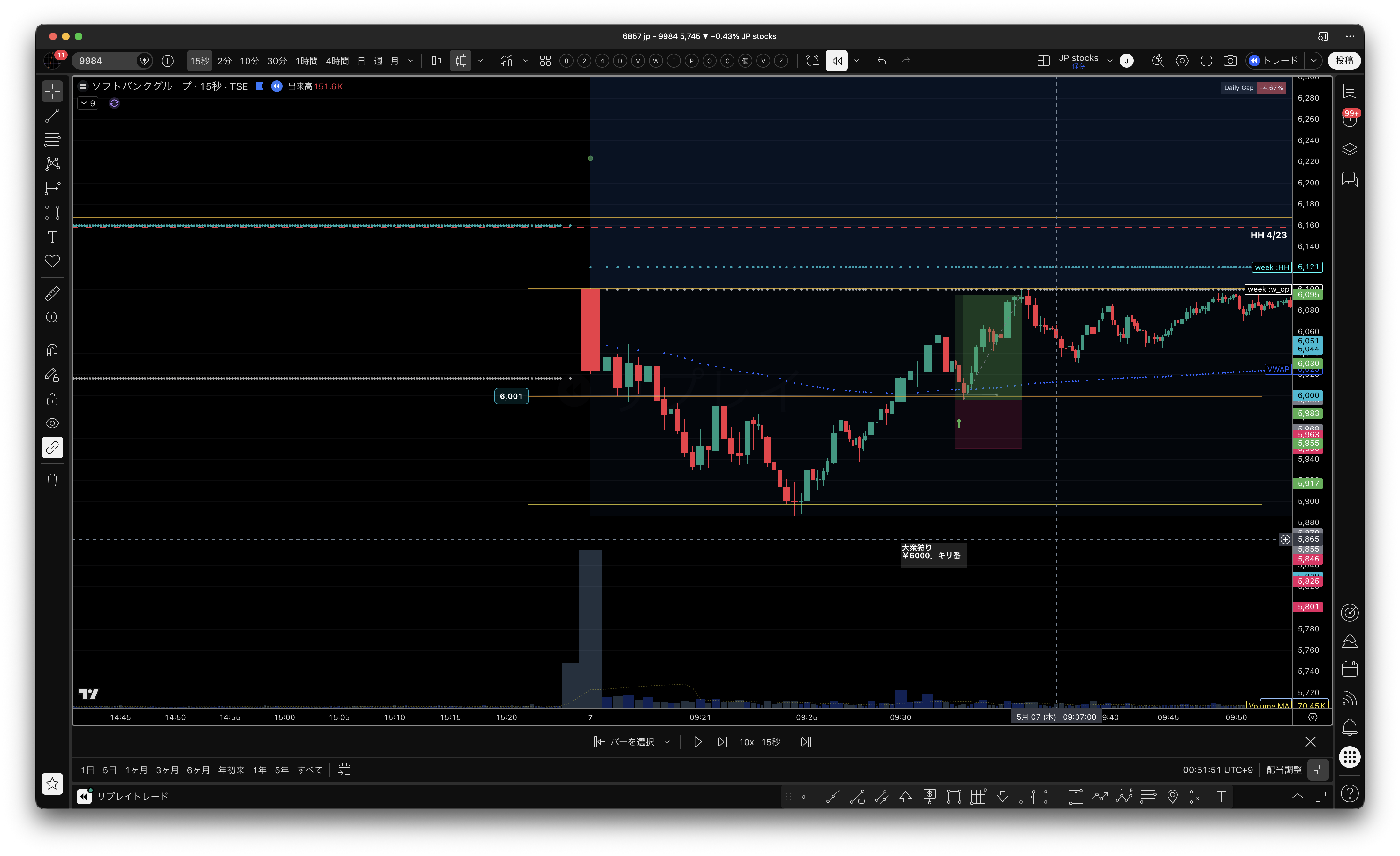Click the 投稿 publish button

1344,61
